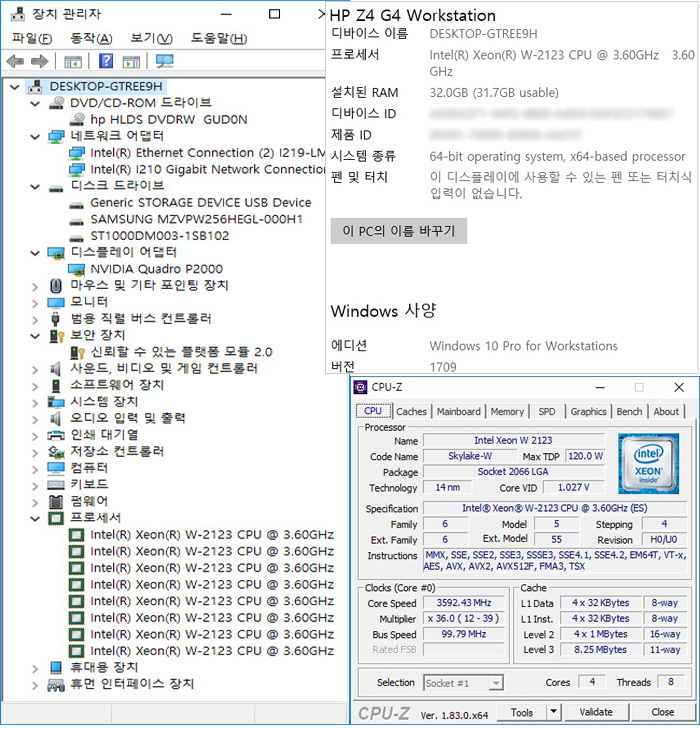Collapse the 디스플레이 어댑터 category
The height and width of the screenshot is (729, 700).
[35, 253]
